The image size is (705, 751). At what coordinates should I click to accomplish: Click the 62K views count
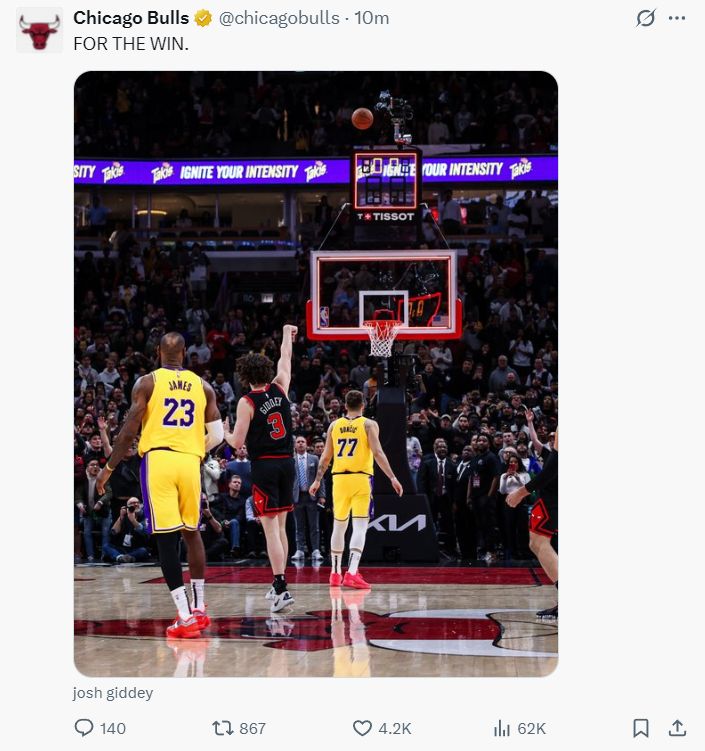click(532, 728)
